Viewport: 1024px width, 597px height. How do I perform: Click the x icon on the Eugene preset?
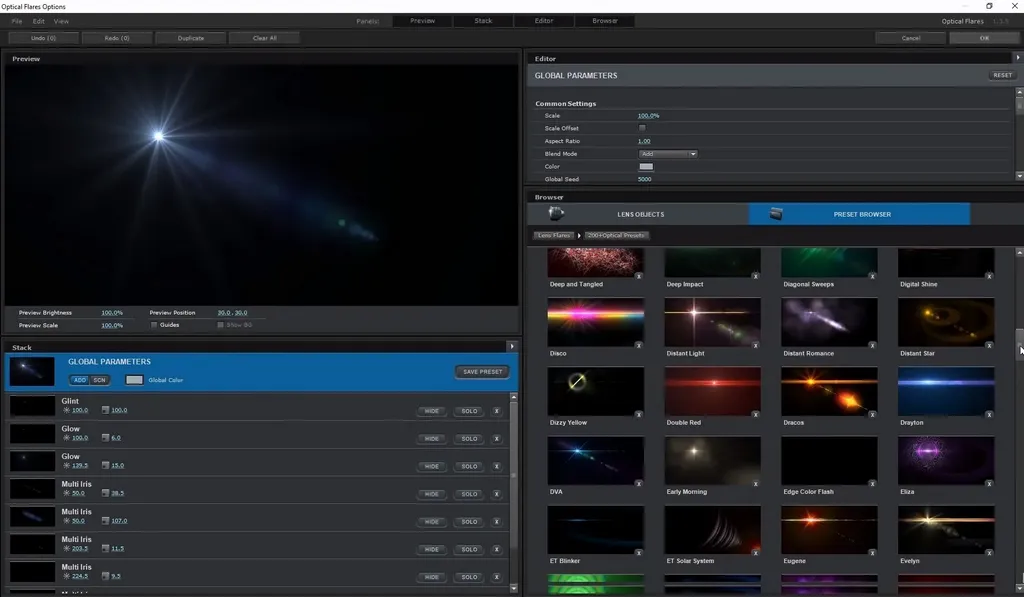click(872, 553)
